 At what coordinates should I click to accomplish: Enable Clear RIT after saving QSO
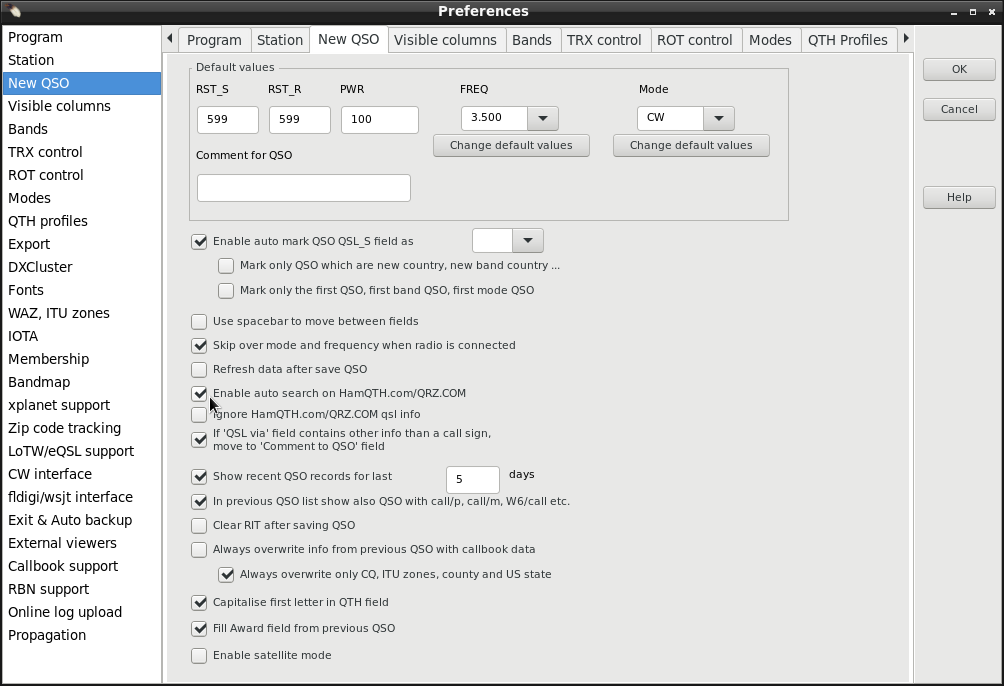tap(199, 526)
